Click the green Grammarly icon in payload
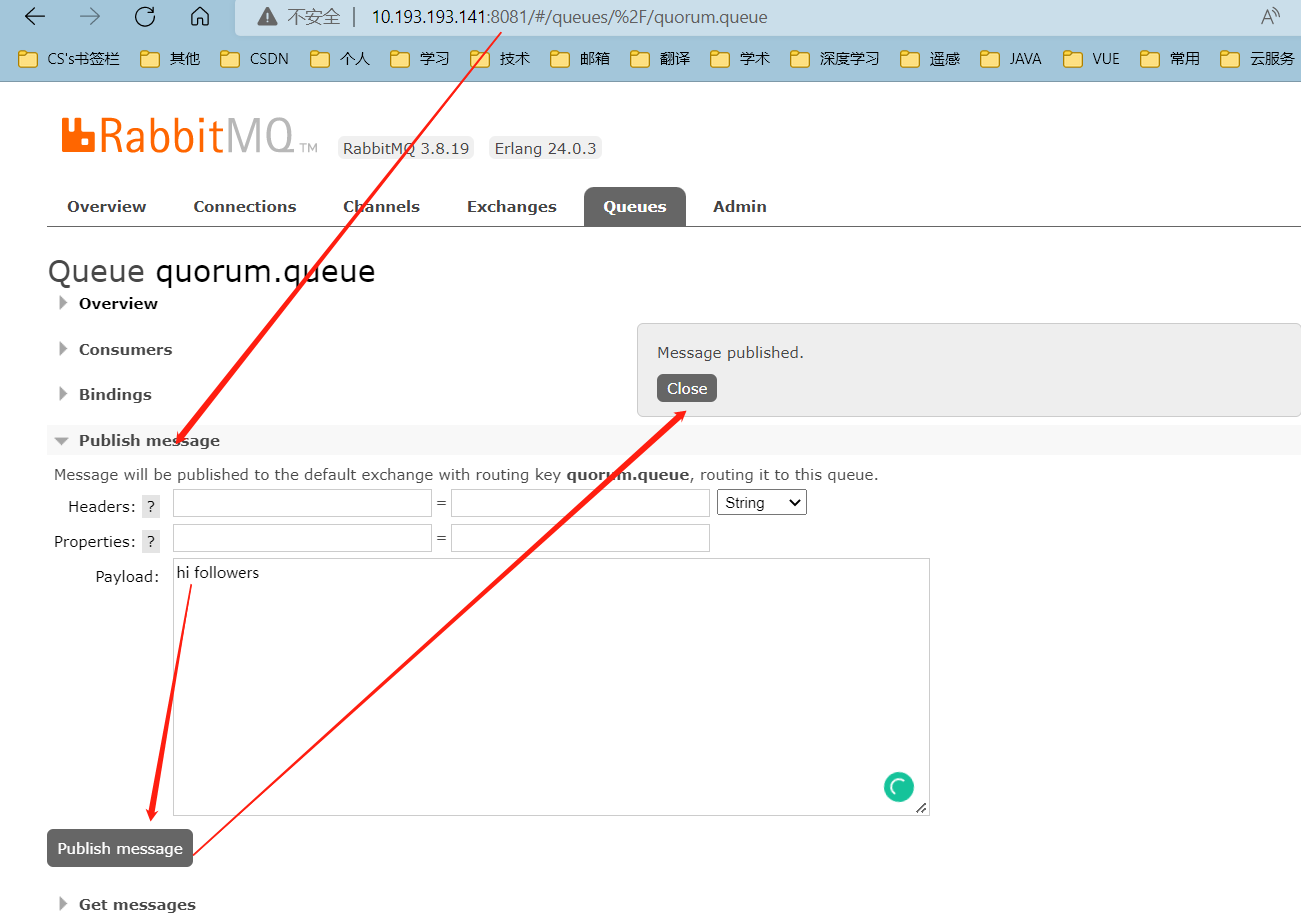 [x=899, y=787]
